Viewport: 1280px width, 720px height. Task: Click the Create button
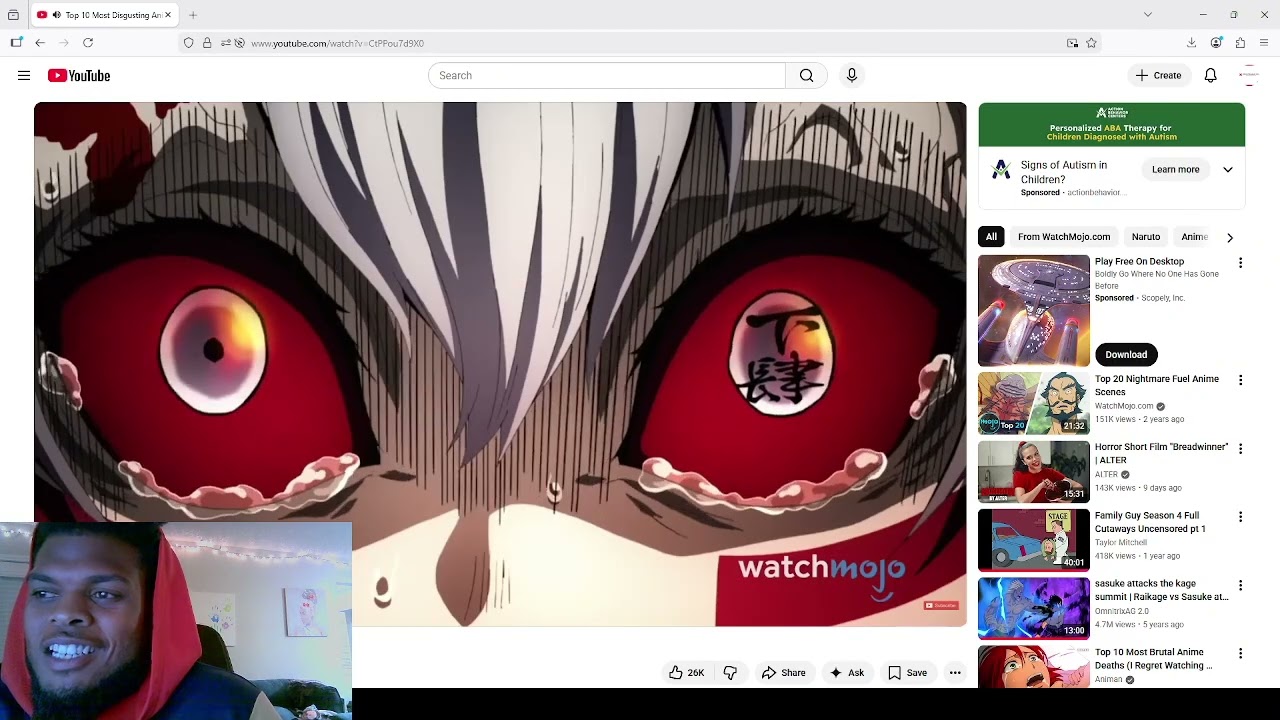(1158, 75)
